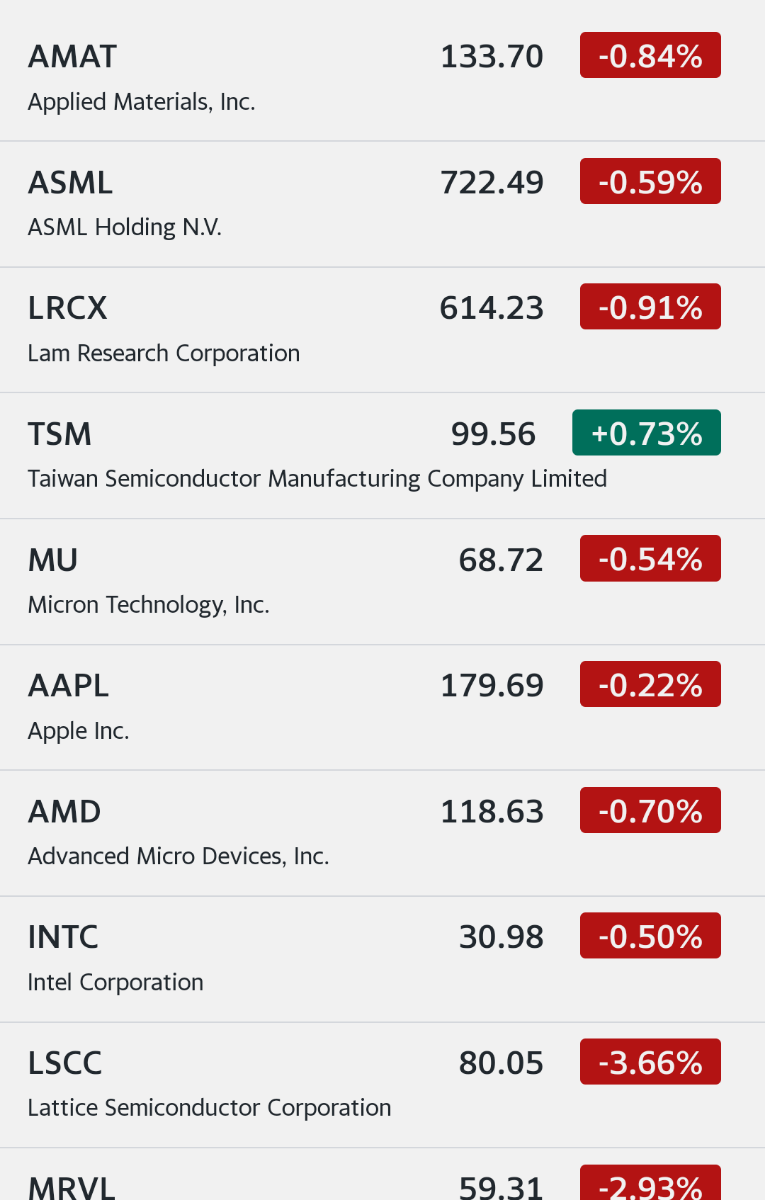Open the TSM ticker symbol
This screenshot has width=765, height=1200.
(x=60, y=434)
